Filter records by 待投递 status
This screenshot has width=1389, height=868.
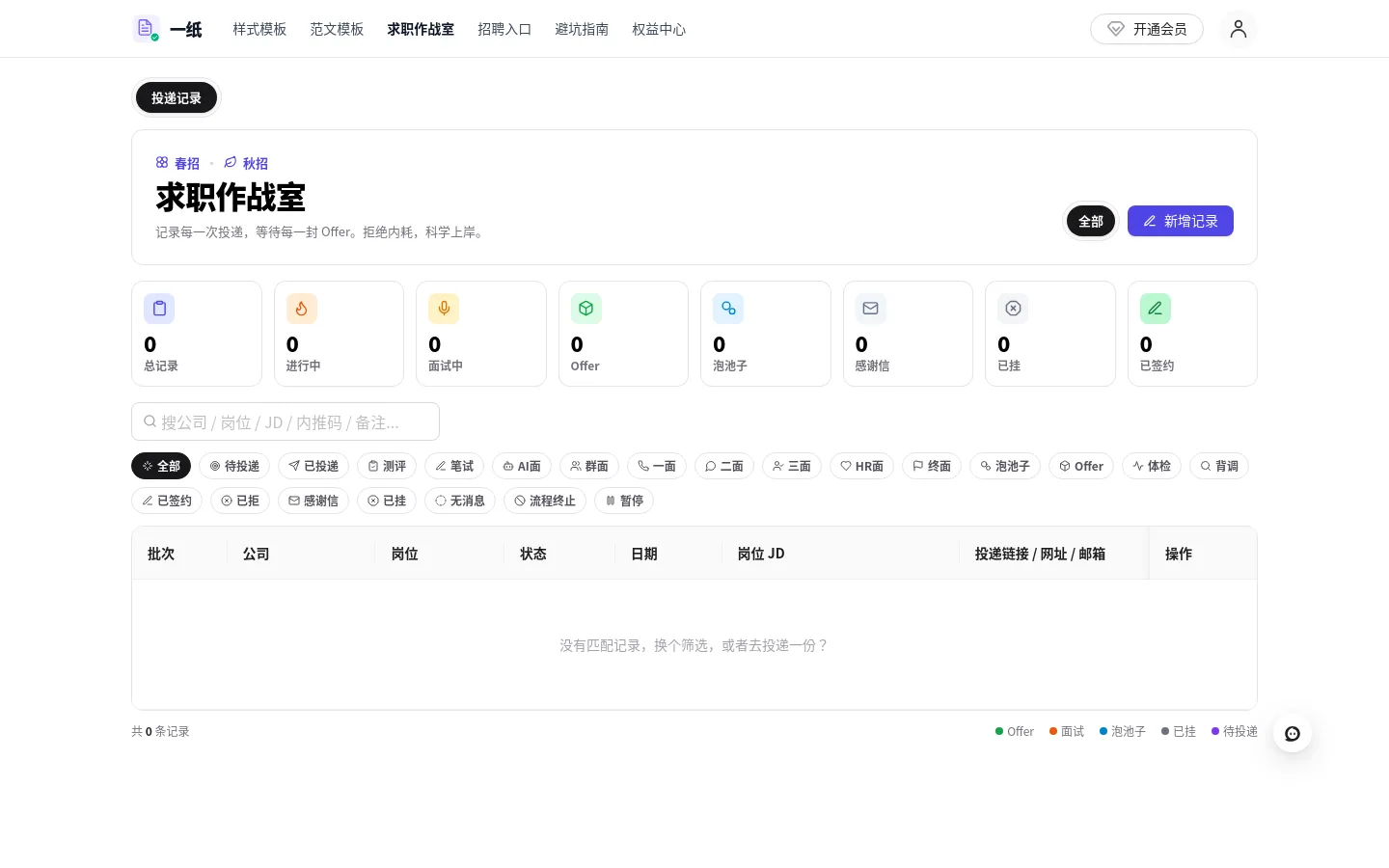click(x=234, y=466)
